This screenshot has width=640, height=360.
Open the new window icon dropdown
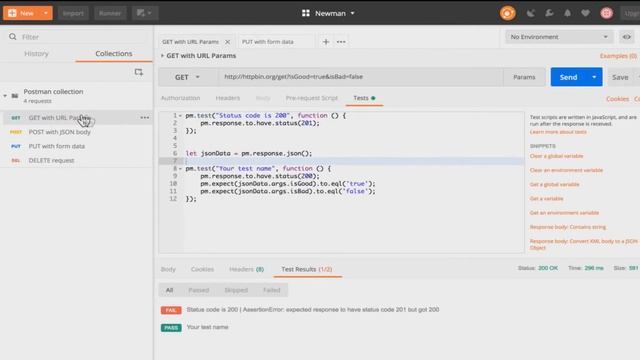click(x=144, y=13)
